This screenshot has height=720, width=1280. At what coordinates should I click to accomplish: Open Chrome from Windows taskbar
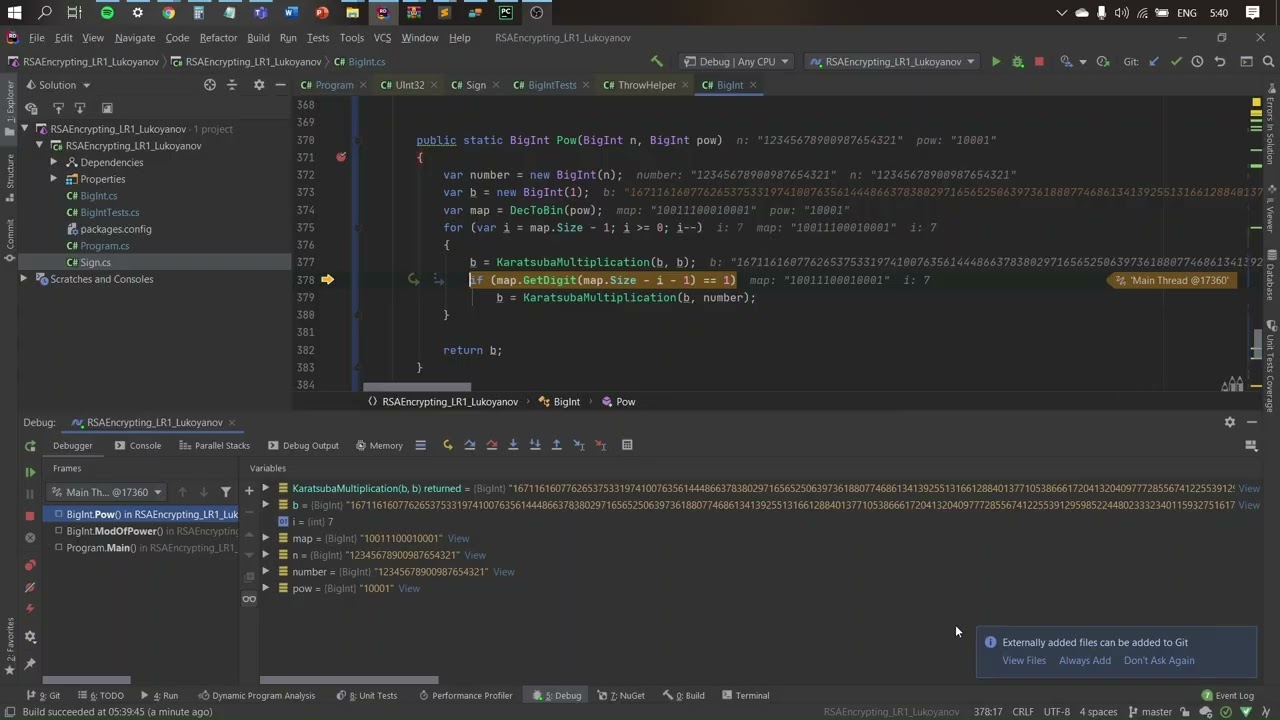click(168, 13)
